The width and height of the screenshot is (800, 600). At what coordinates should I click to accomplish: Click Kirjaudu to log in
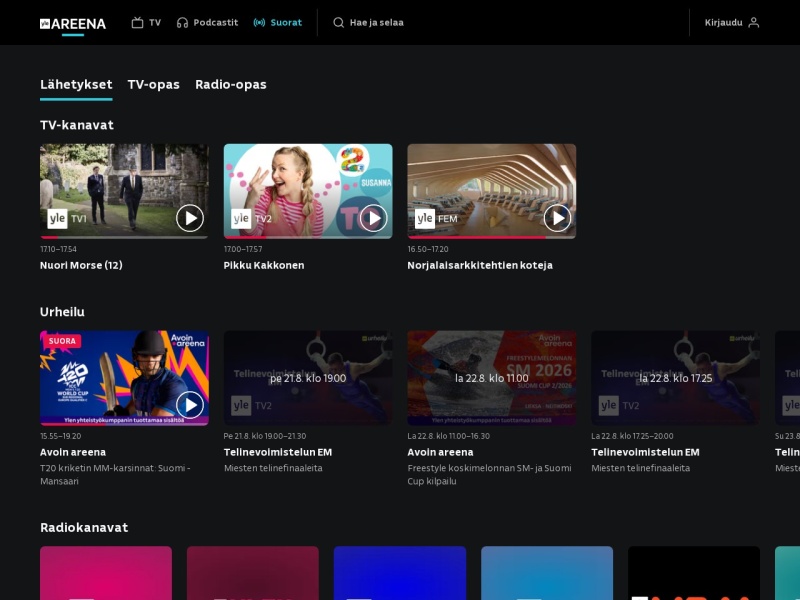point(732,22)
